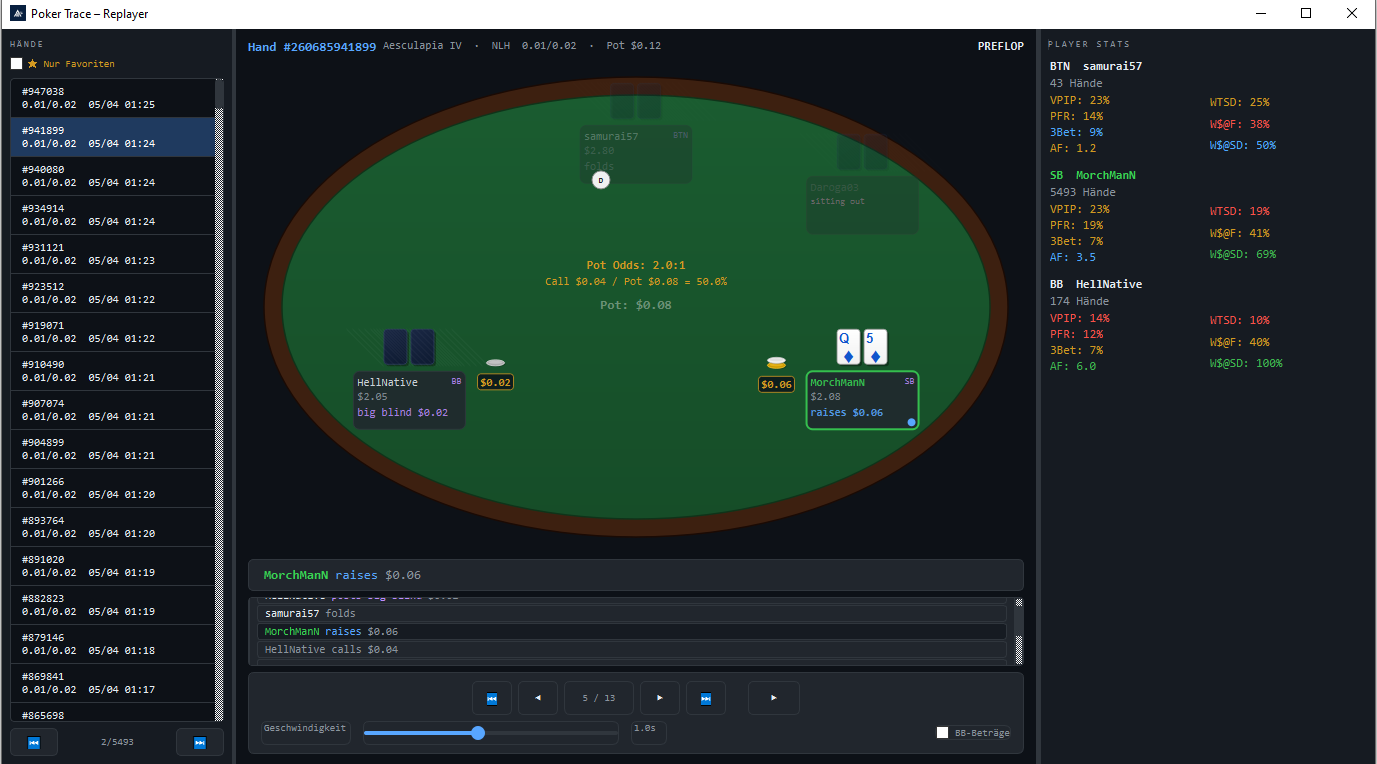The width and height of the screenshot is (1377, 764).
Task: Click the 5 of diamonds card
Action: point(876,347)
